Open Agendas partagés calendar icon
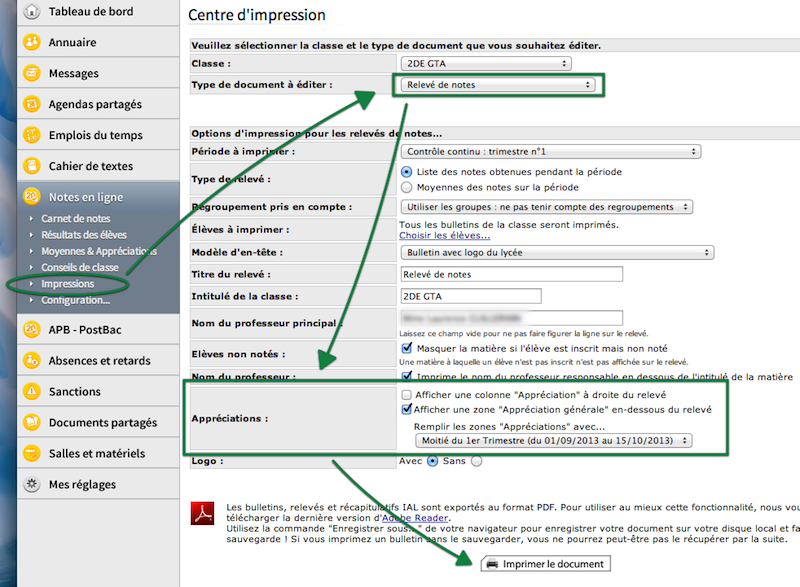Viewport: 800px width, 587px height. tap(32, 104)
